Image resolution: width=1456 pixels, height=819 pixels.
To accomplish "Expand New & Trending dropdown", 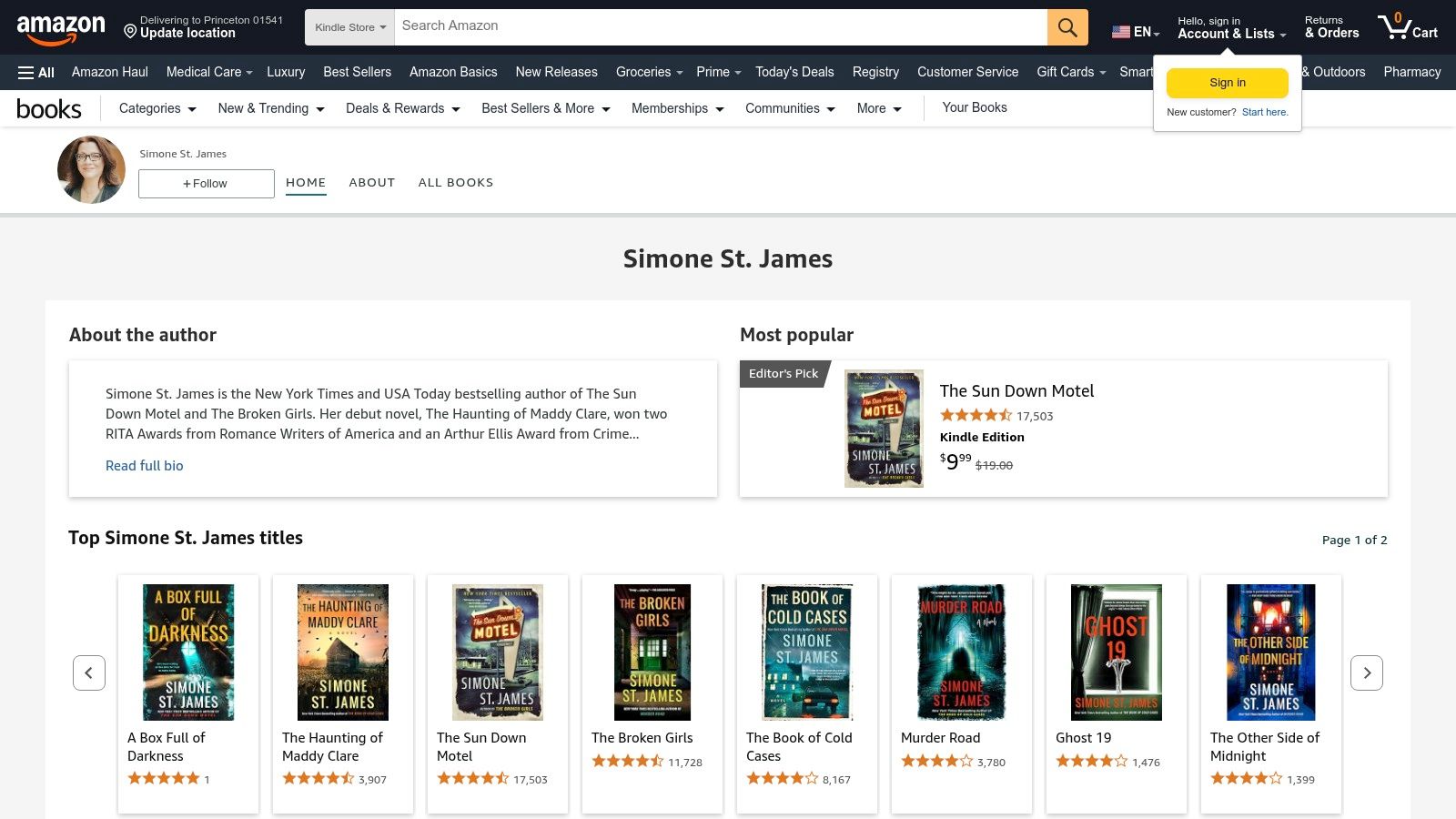I will tap(271, 108).
